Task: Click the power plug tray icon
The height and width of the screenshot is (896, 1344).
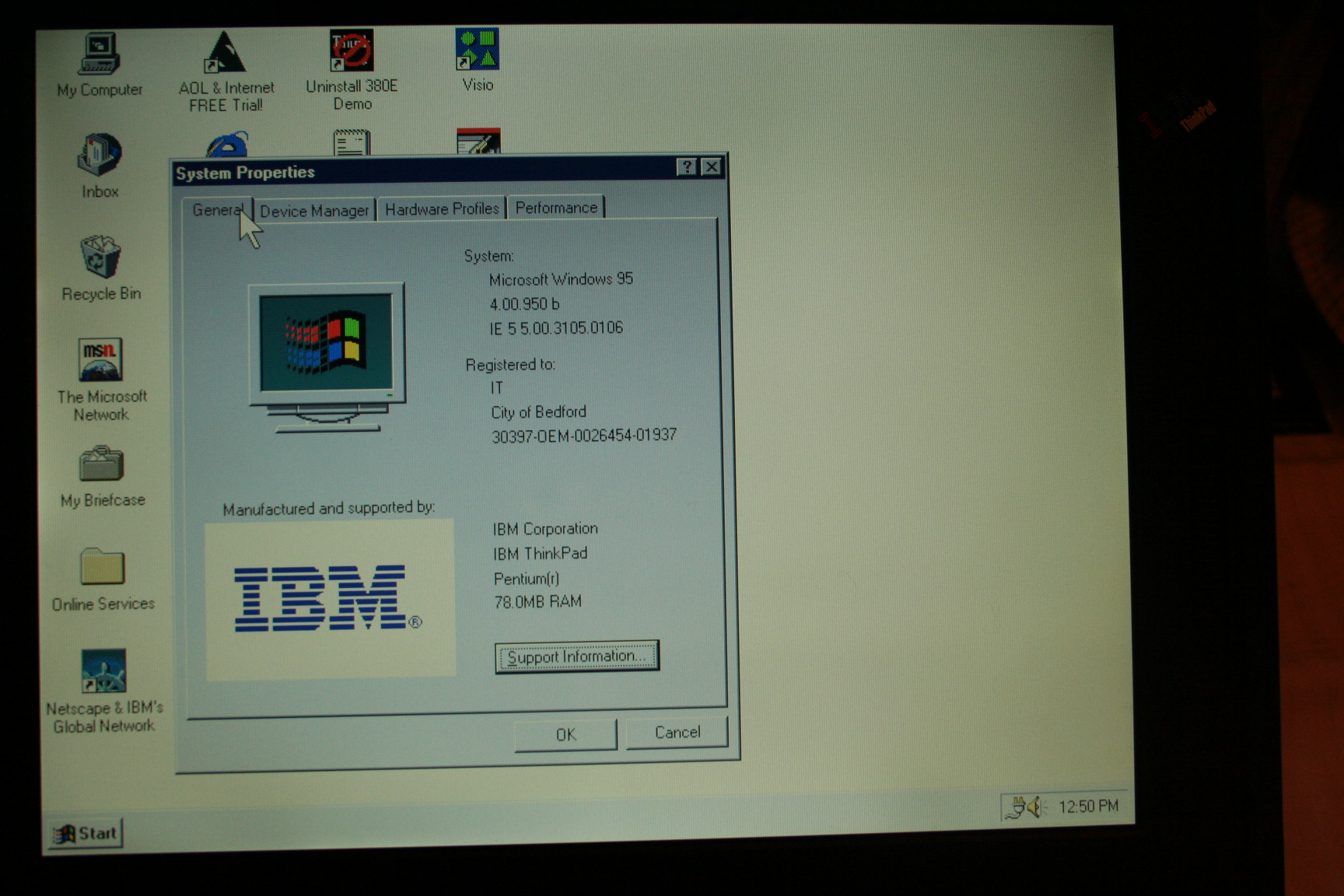Action: [1015, 809]
